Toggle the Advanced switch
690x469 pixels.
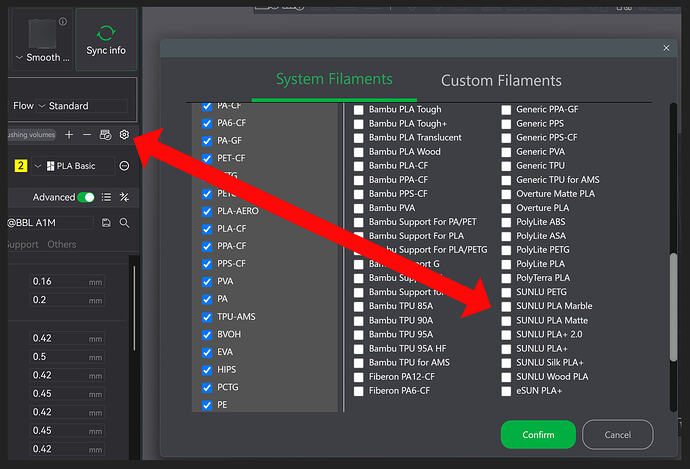(86, 197)
